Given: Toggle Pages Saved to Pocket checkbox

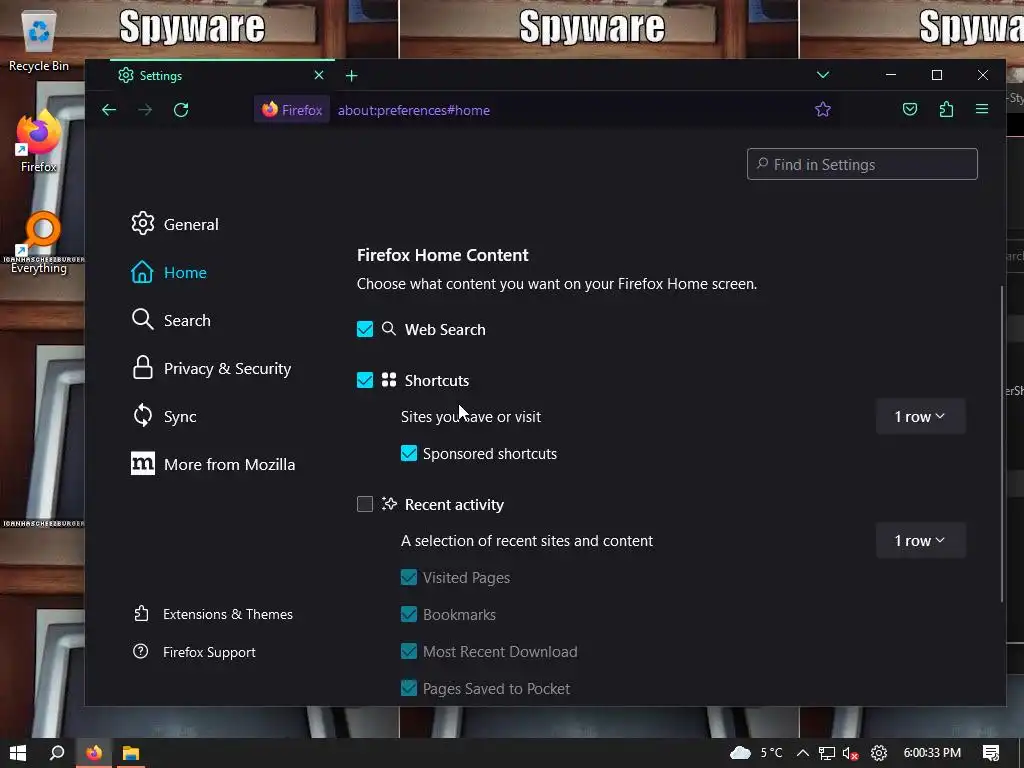Looking at the screenshot, I should (x=409, y=688).
